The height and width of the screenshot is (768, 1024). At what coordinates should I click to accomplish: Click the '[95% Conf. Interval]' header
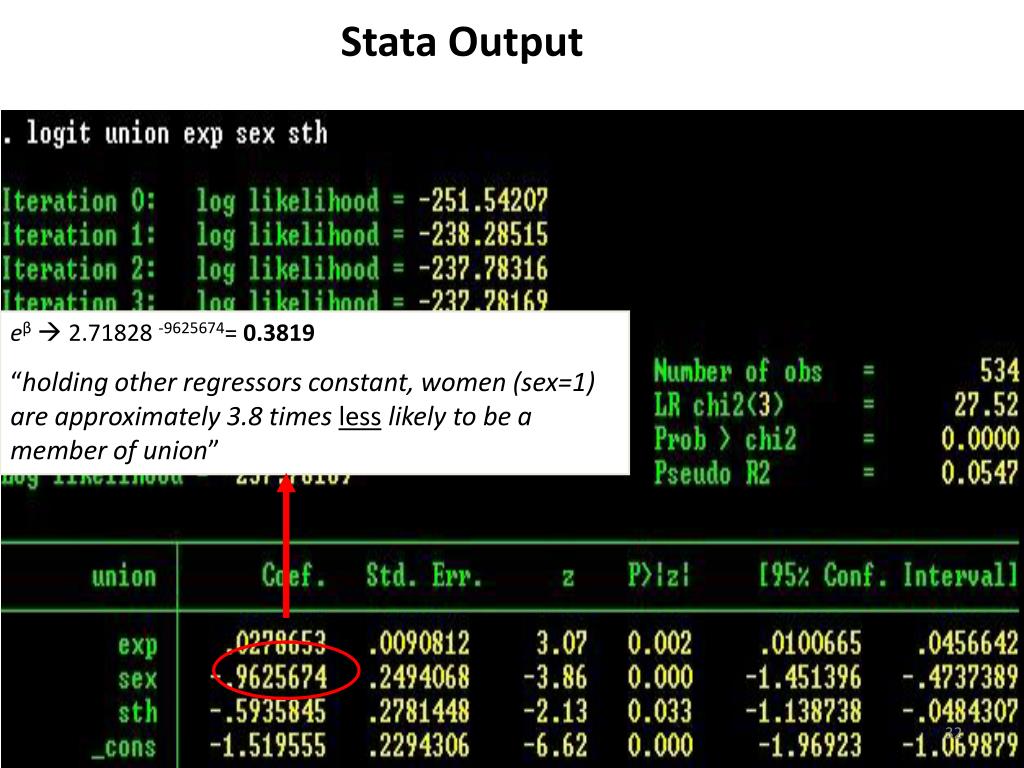[888, 576]
